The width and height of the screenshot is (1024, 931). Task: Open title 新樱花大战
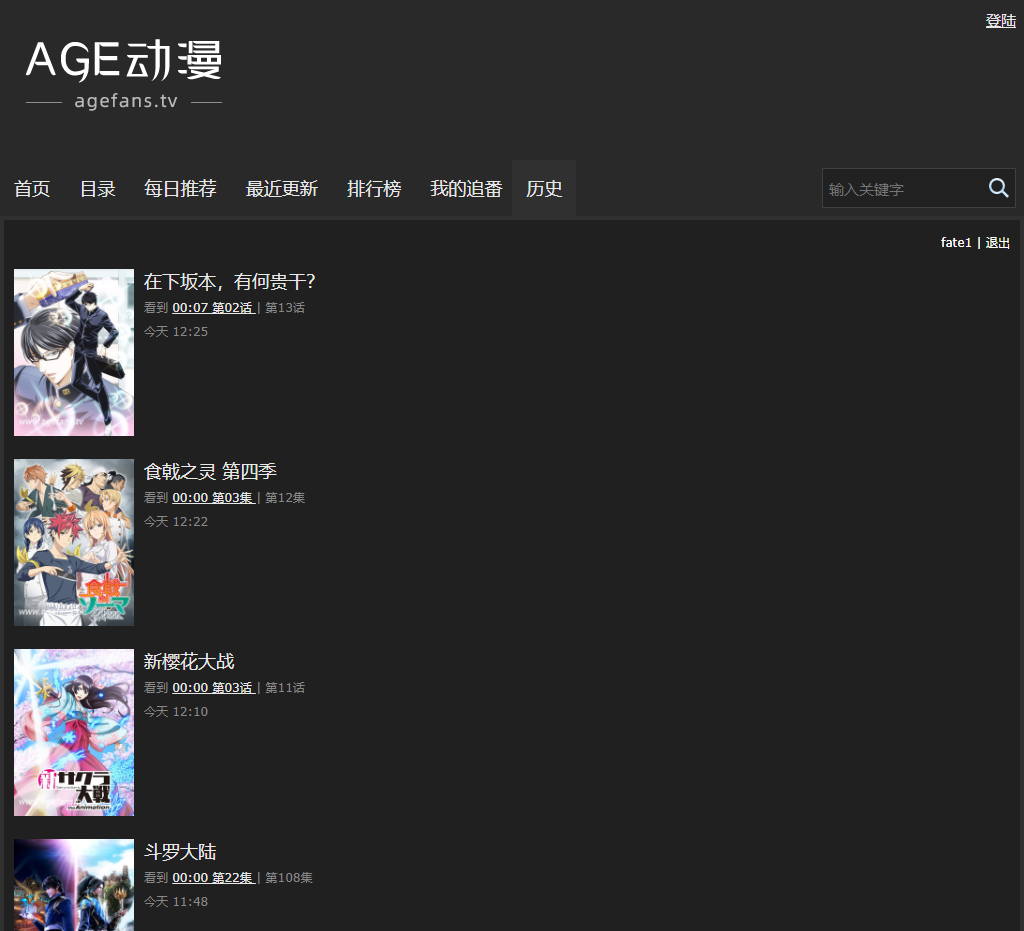point(189,661)
